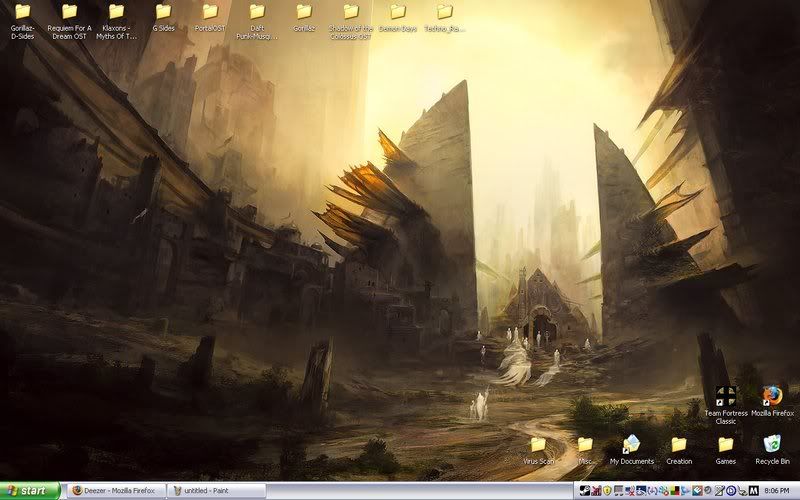Open the Klaxons Myths folder
The image size is (800, 500).
coord(116,12)
